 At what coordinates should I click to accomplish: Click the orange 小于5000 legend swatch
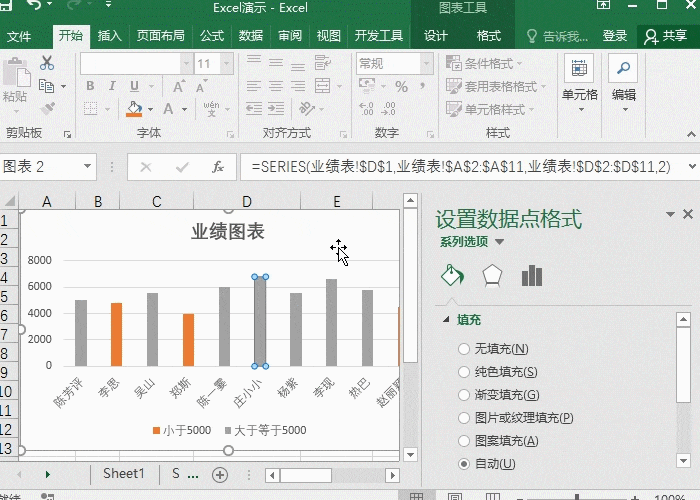pos(156,430)
